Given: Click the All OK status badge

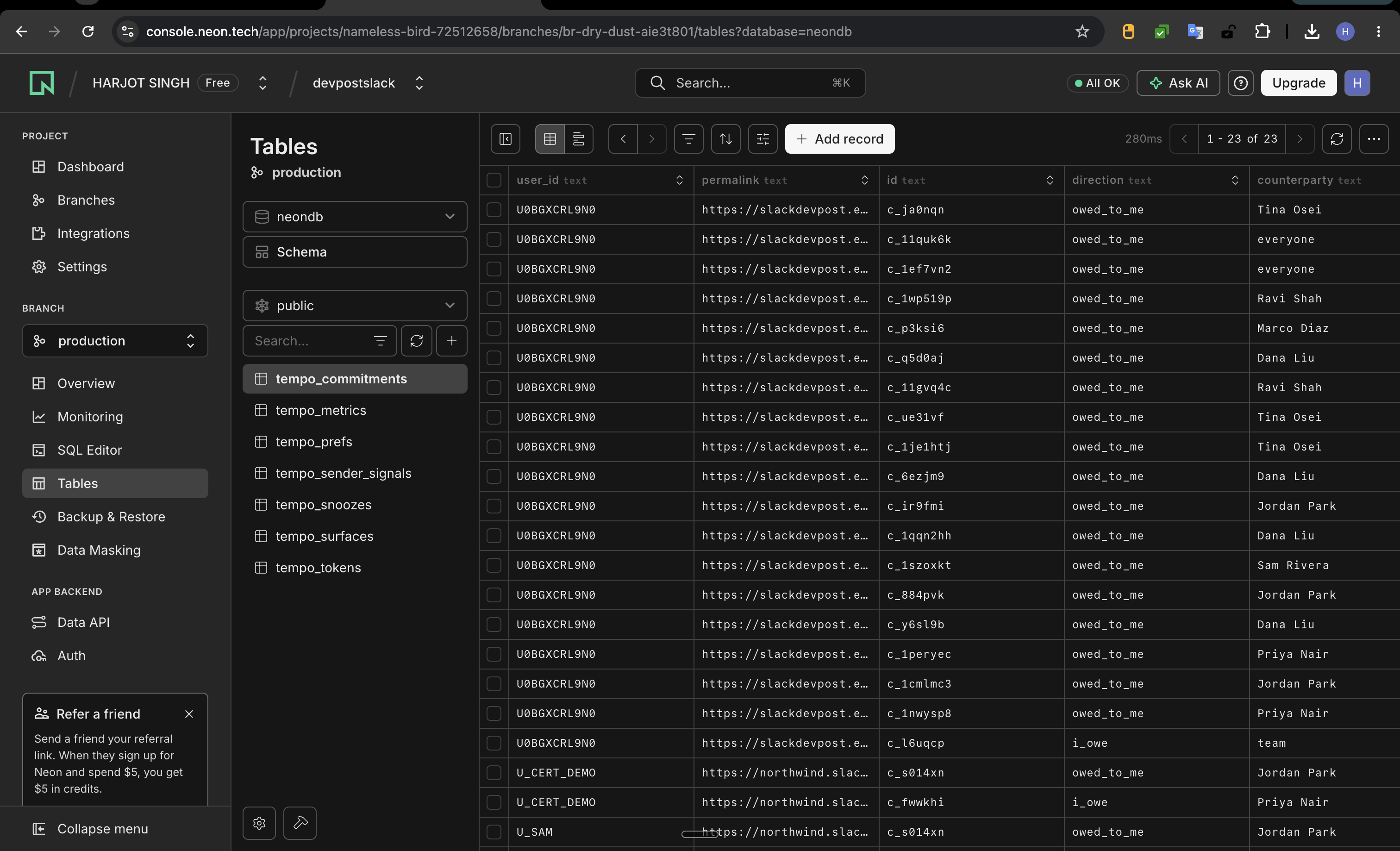Looking at the screenshot, I should point(1097,83).
